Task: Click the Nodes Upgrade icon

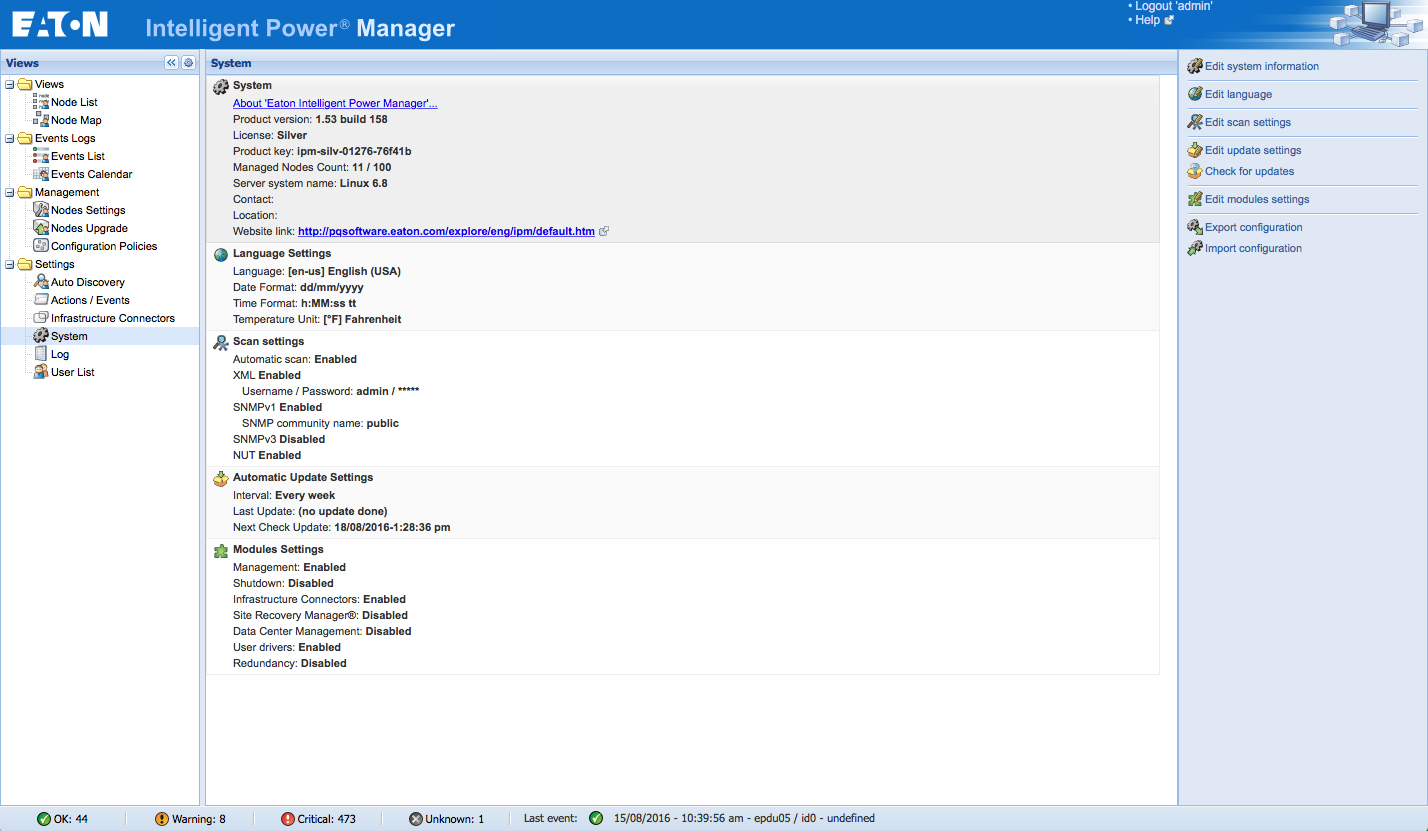Action: click(x=41, y=228)
